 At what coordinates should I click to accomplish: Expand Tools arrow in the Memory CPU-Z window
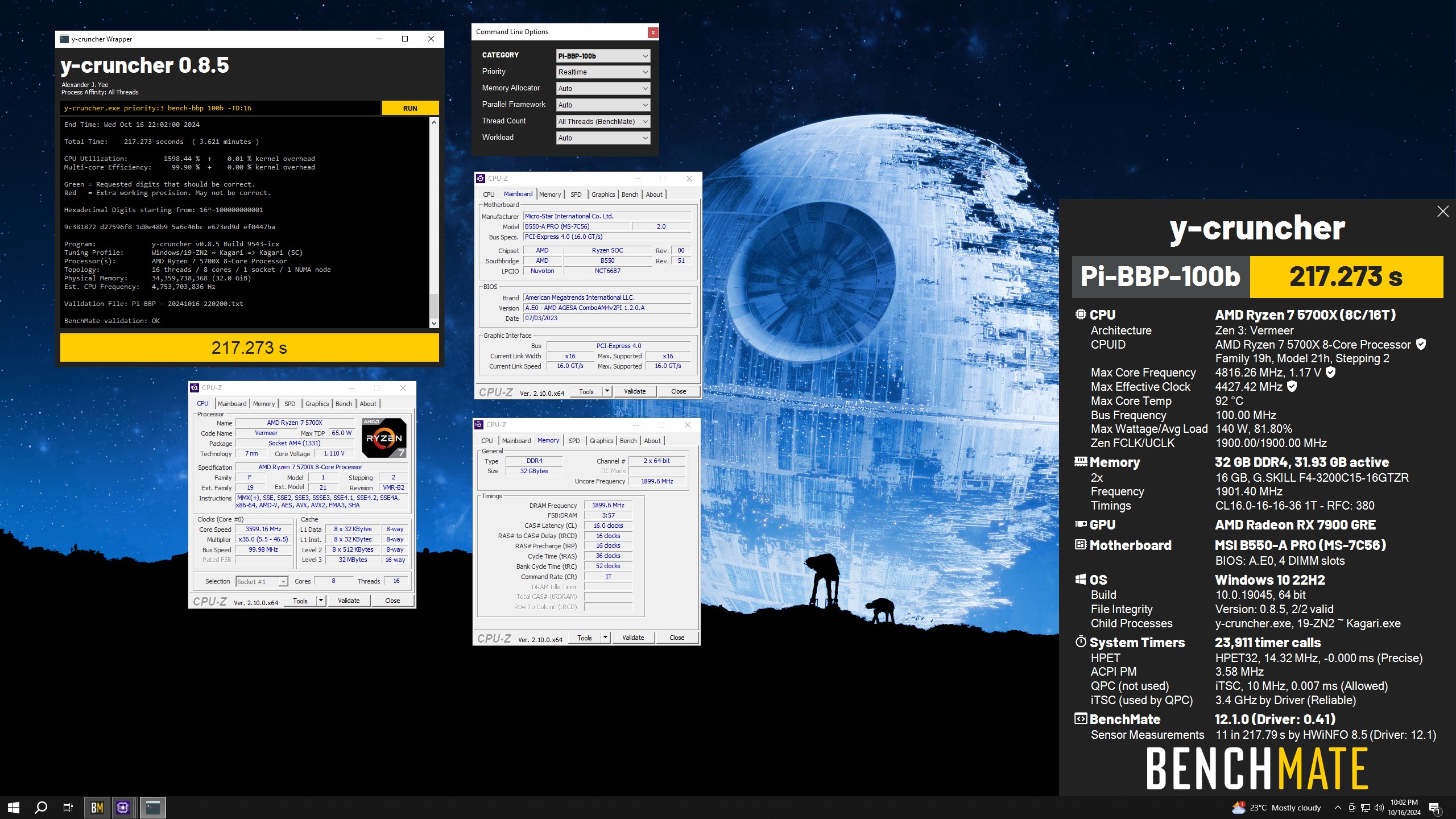(605, 638)
